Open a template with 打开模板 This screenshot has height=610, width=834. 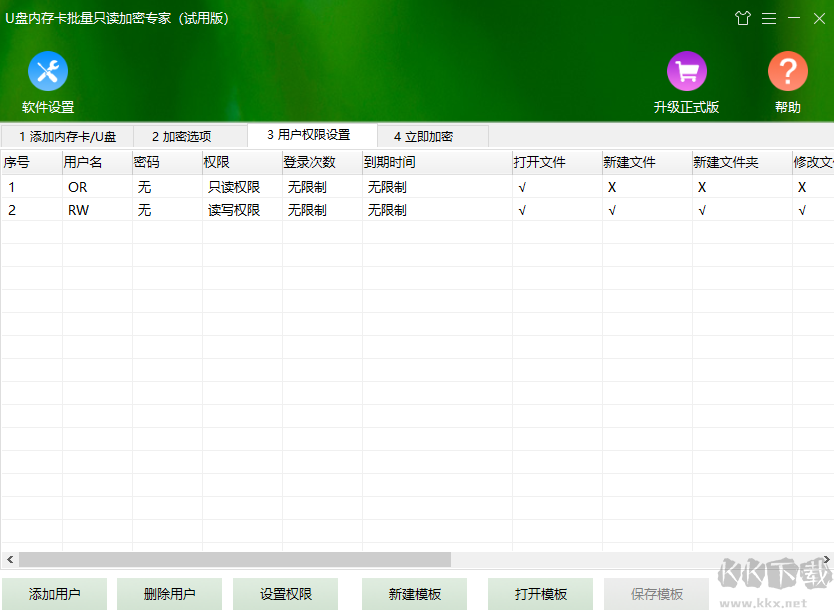pos(539,593)
